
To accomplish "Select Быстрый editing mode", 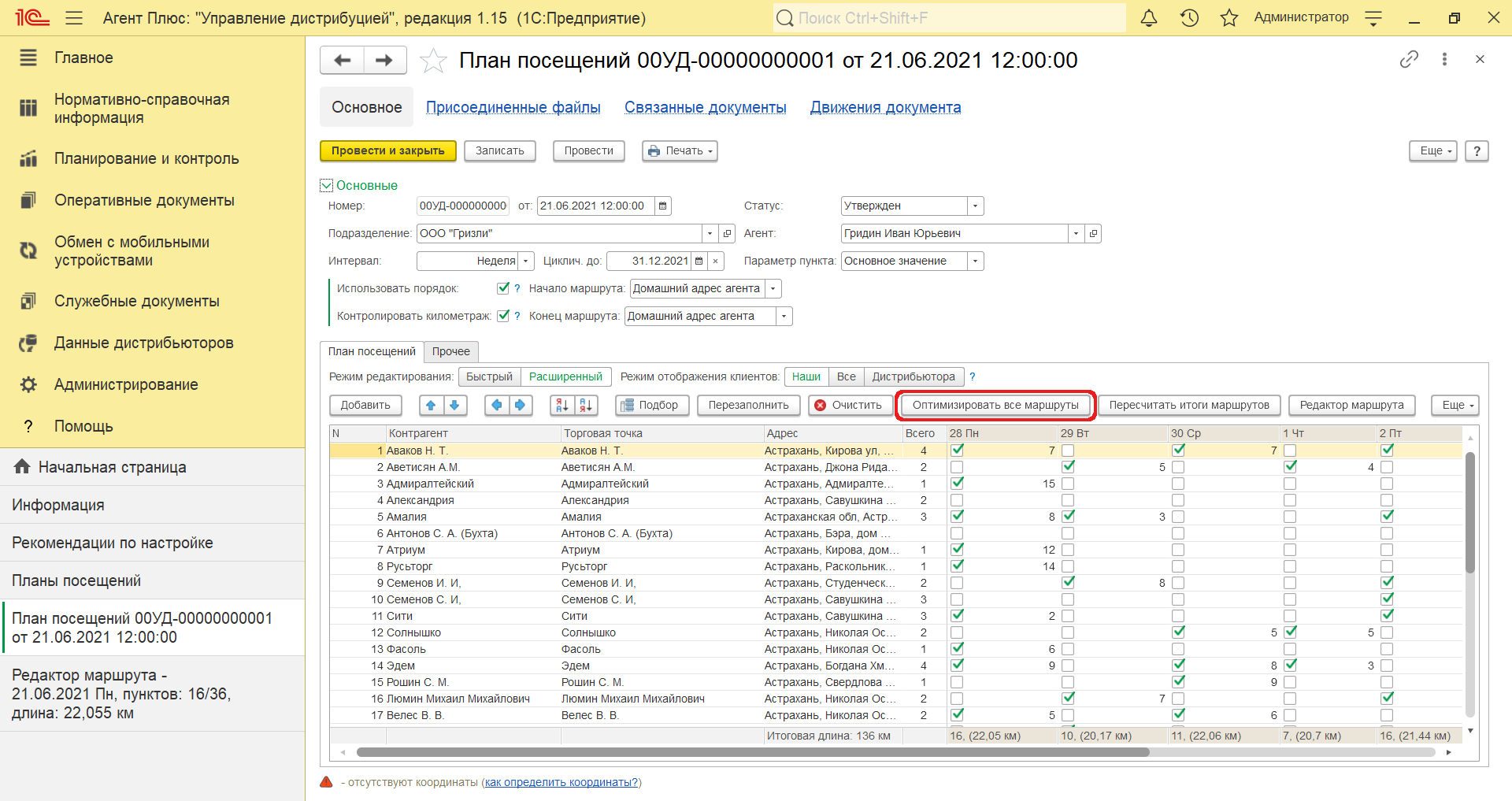I will click(489, 377).
